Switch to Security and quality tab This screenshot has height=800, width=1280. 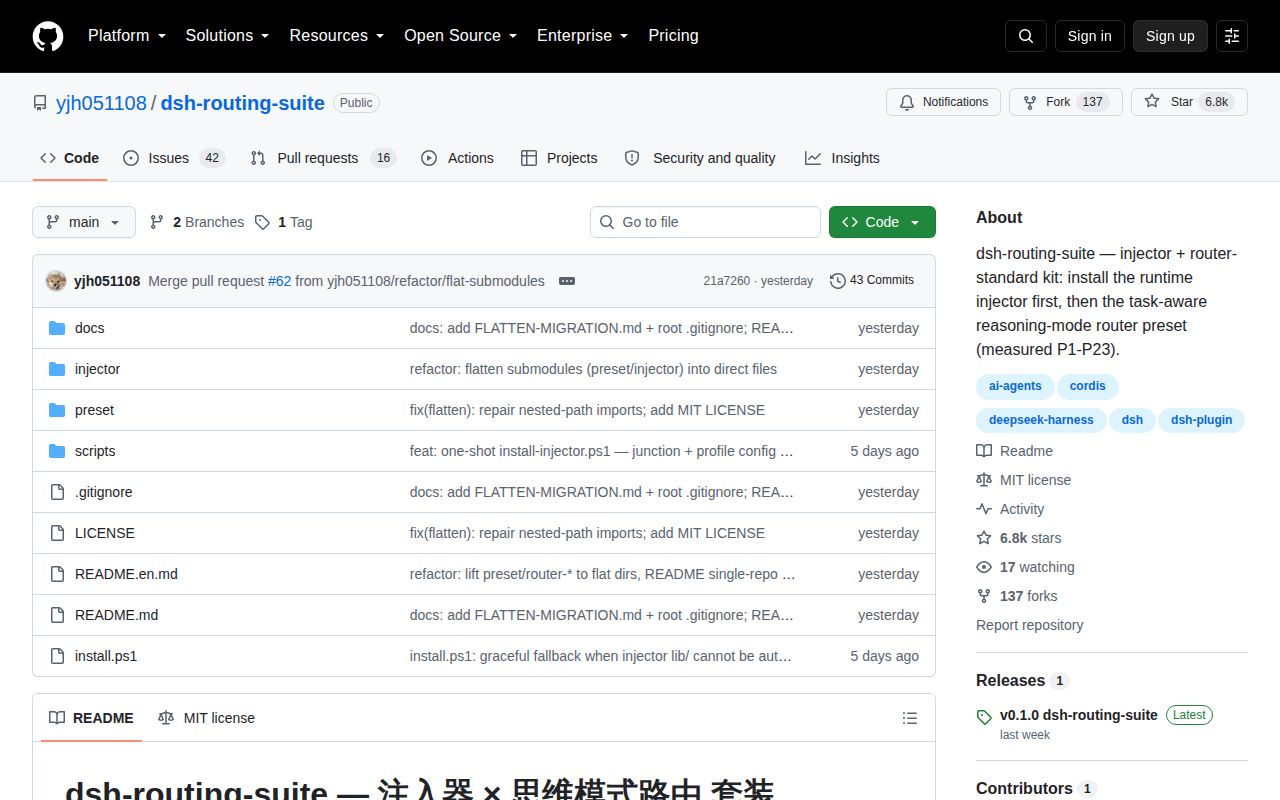point(700,158)
